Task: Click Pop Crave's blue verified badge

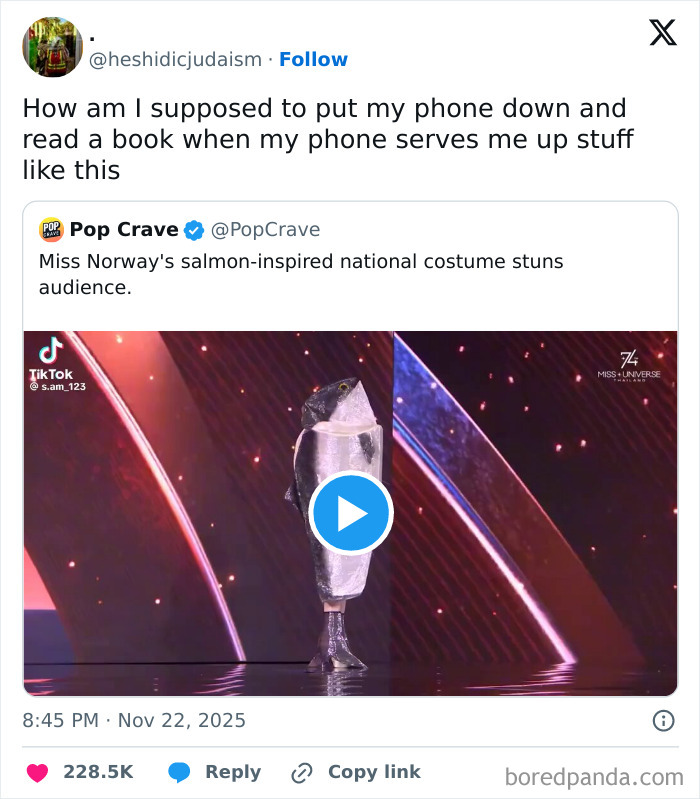Action: (x=194, y=230)
